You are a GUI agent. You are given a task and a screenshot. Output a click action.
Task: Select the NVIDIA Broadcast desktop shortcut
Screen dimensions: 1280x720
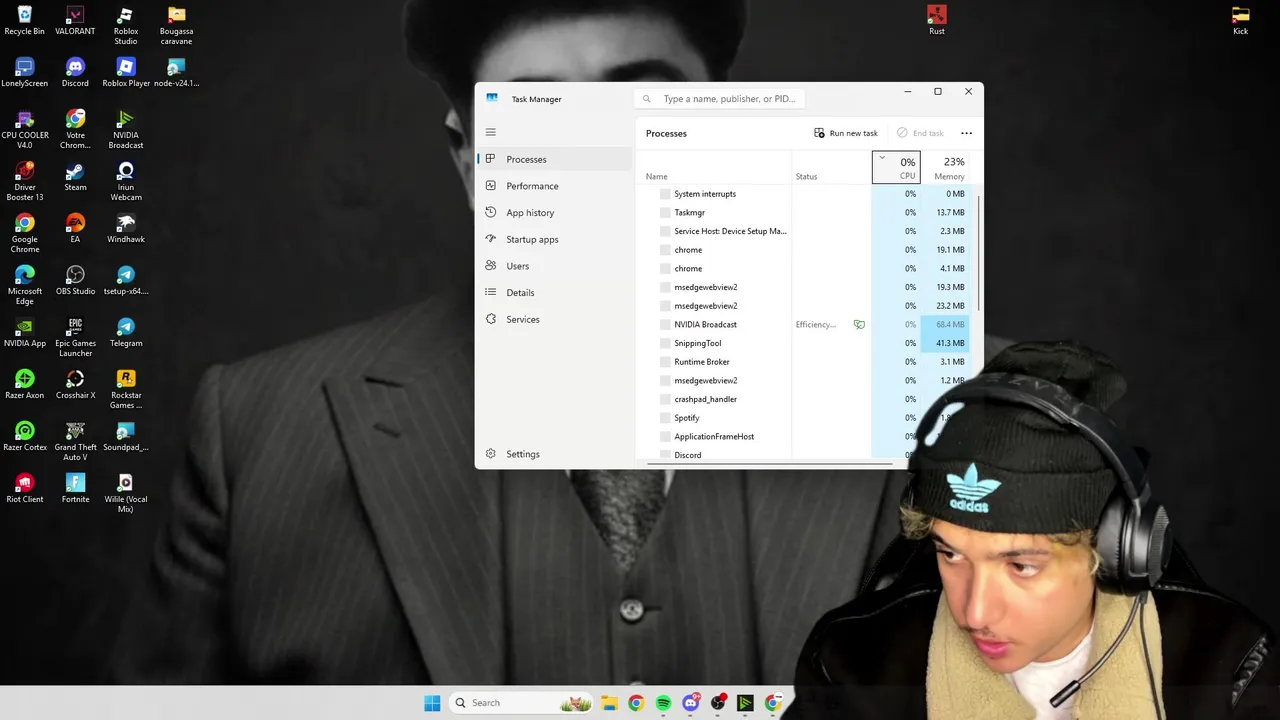125,130
